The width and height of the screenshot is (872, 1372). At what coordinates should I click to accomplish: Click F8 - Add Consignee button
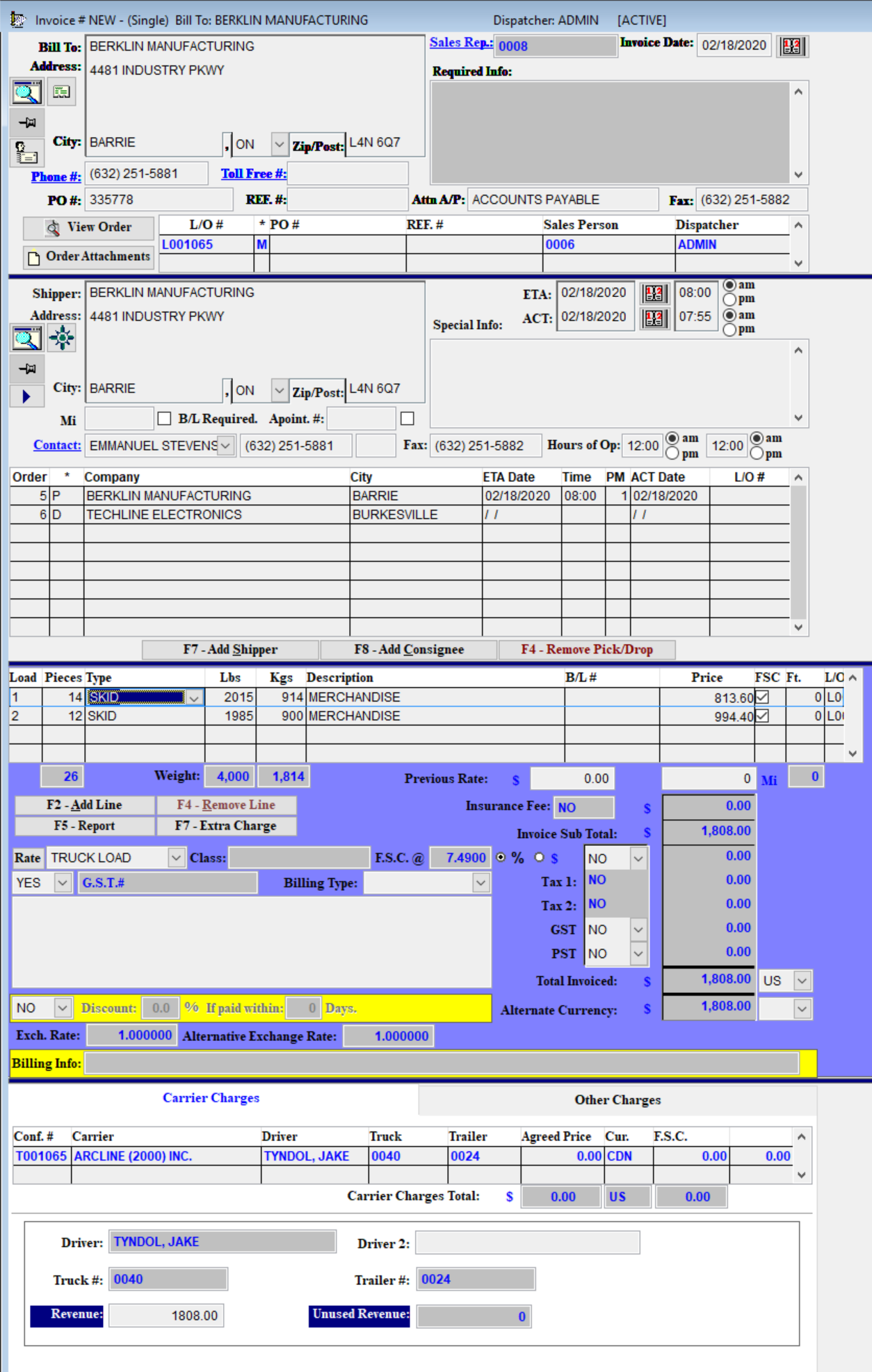coord(409,649)
